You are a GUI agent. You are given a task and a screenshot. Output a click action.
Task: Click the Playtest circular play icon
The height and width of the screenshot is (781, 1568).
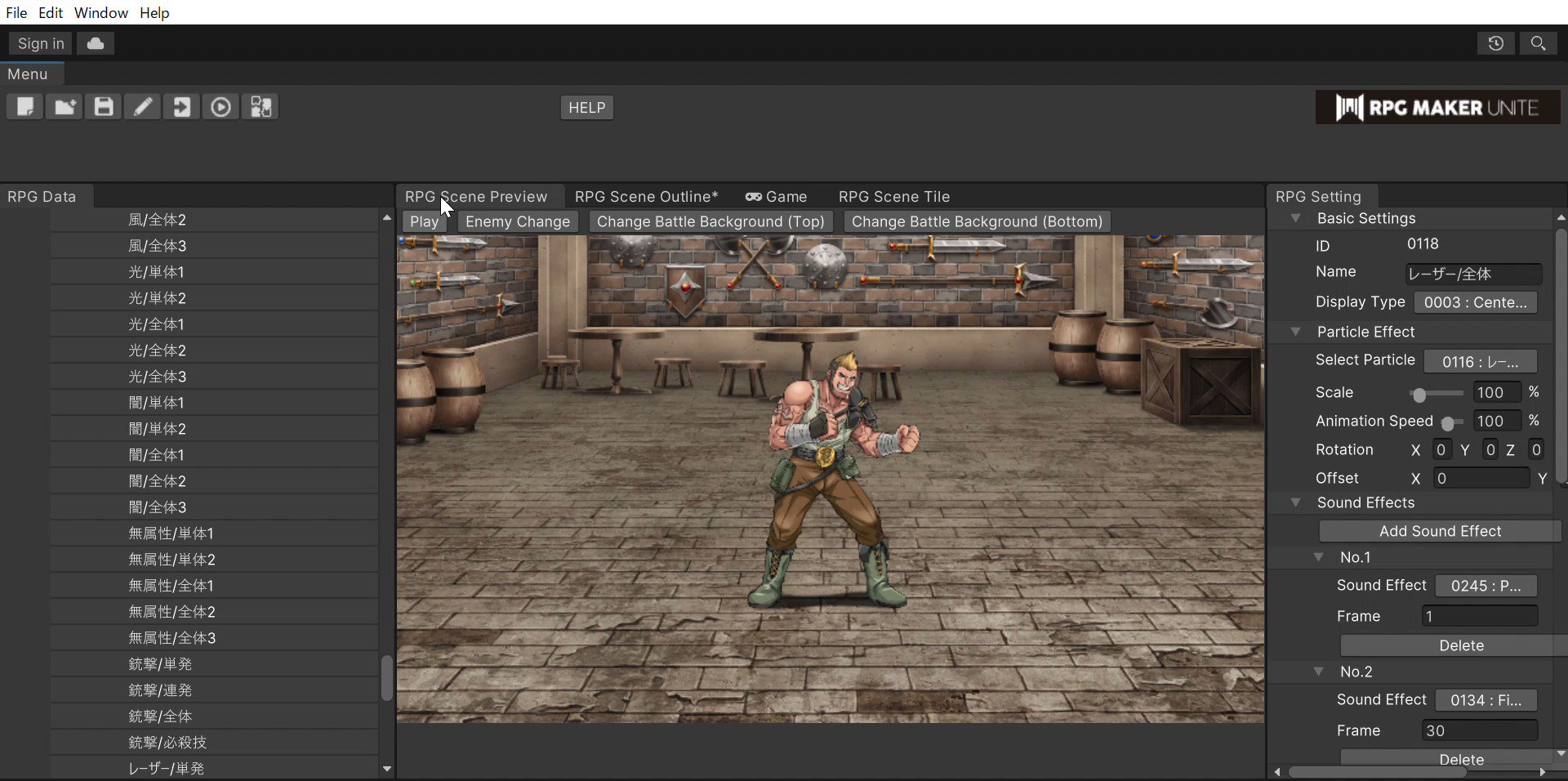tap(221, 107)
